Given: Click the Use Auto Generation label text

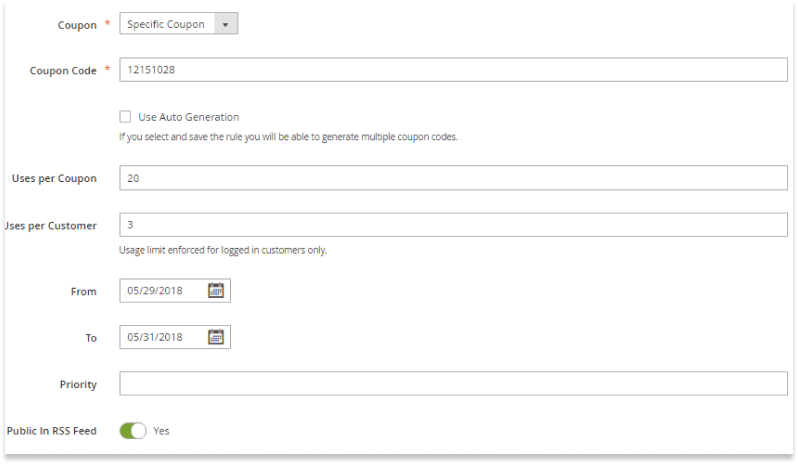Looking at the screenshot, I should tap(189, 117).
